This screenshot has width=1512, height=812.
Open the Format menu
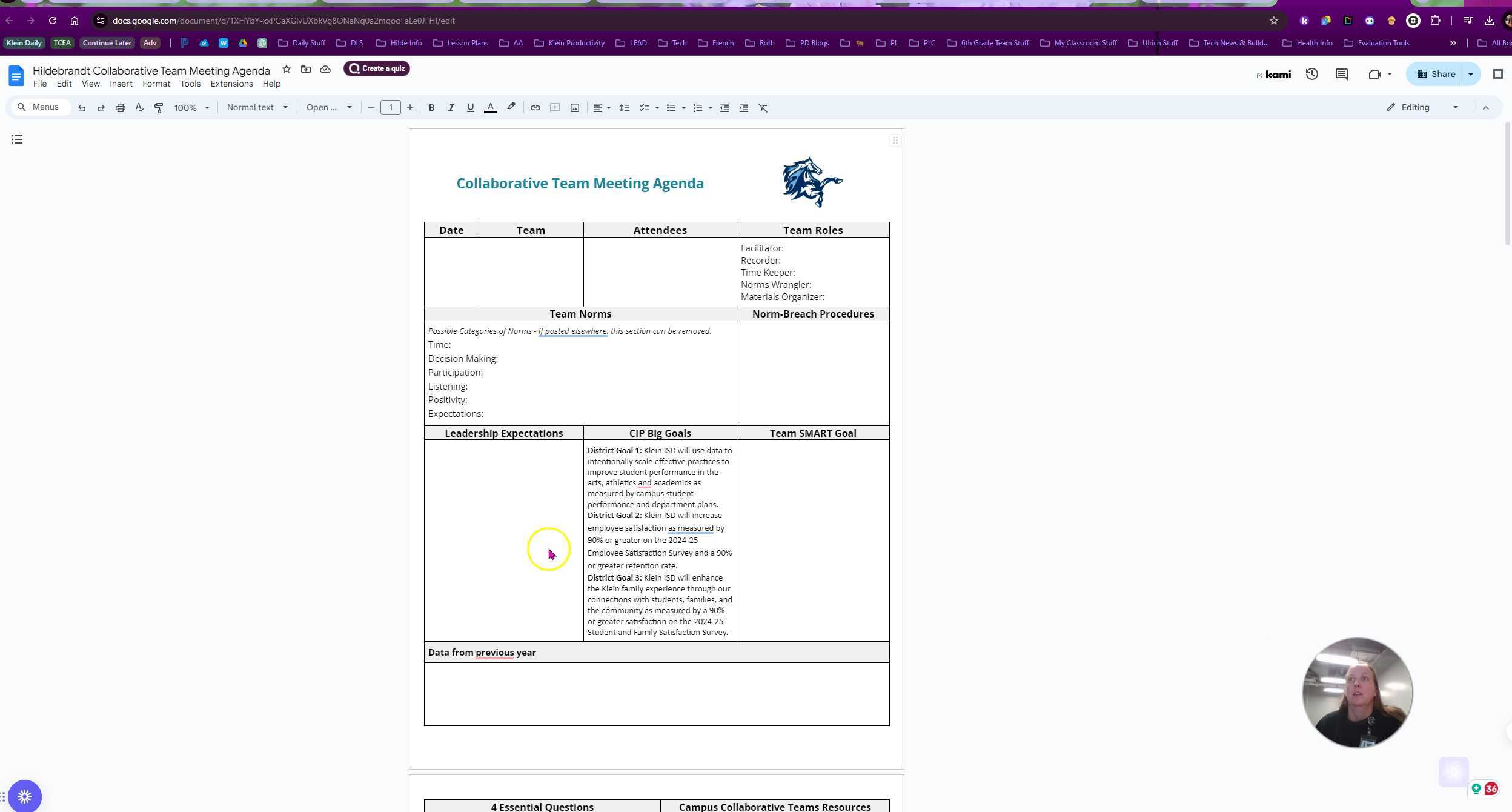pos(156,84)
